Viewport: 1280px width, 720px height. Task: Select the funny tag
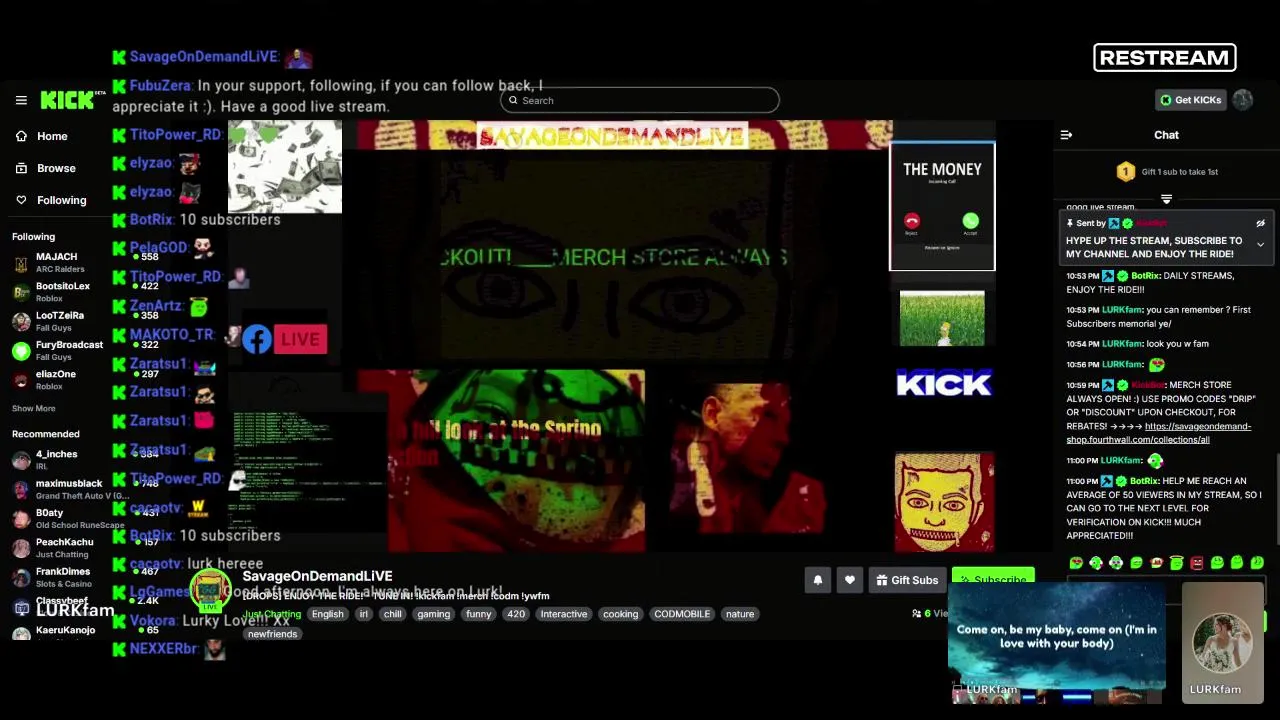[478, 614]
